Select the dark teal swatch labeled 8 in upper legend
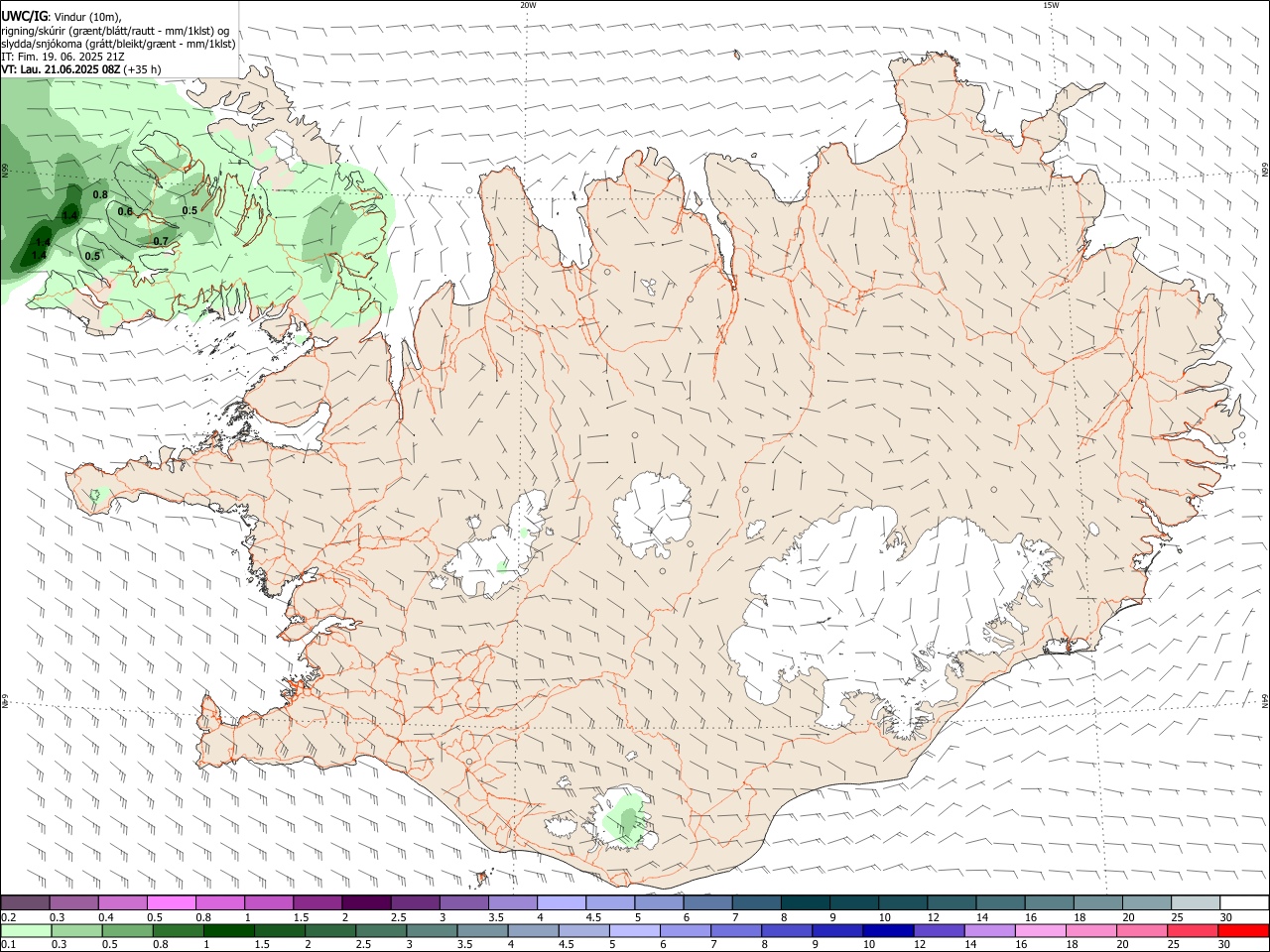Screen dimensions: 1270x952 805,902
